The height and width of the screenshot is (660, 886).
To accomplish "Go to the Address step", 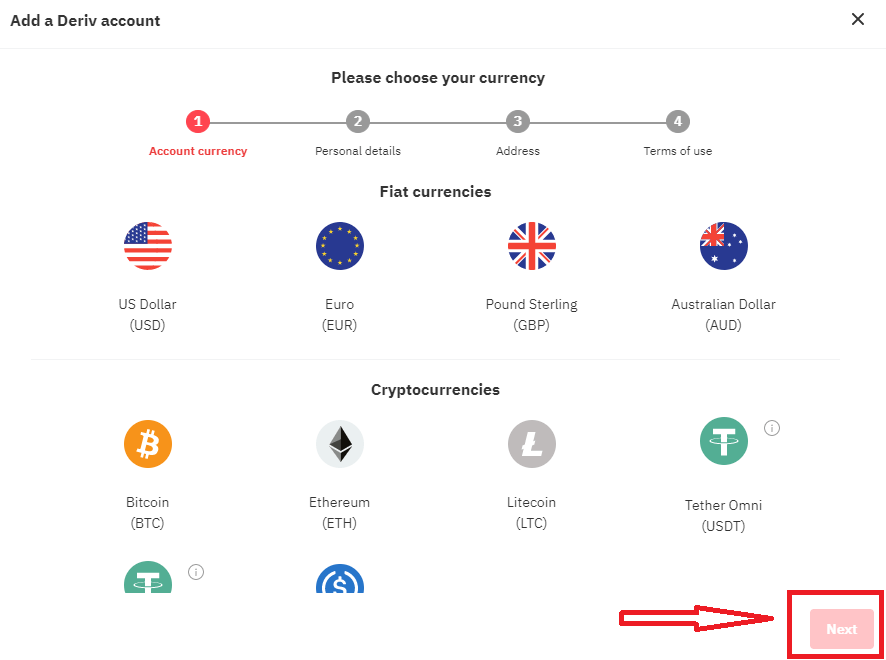I will click(x=517, y=121).
